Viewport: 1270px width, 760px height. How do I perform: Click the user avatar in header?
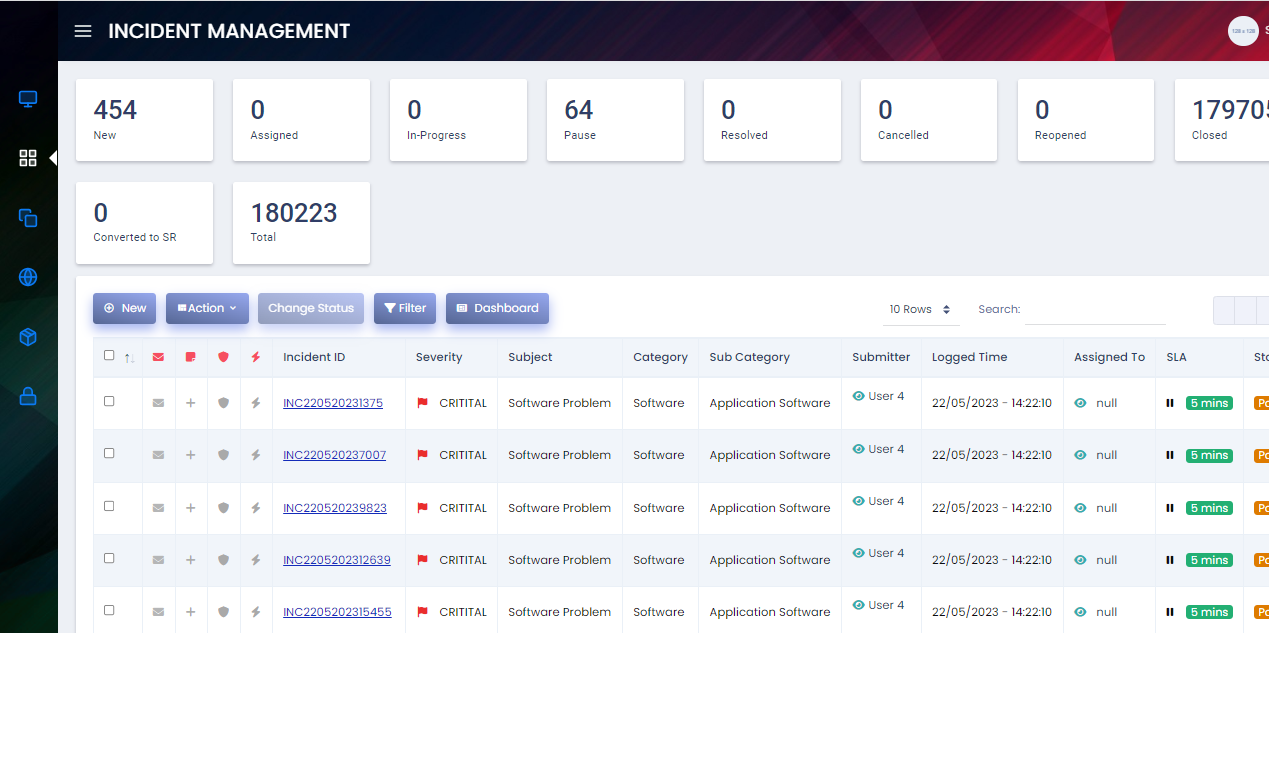(1243, 31)
